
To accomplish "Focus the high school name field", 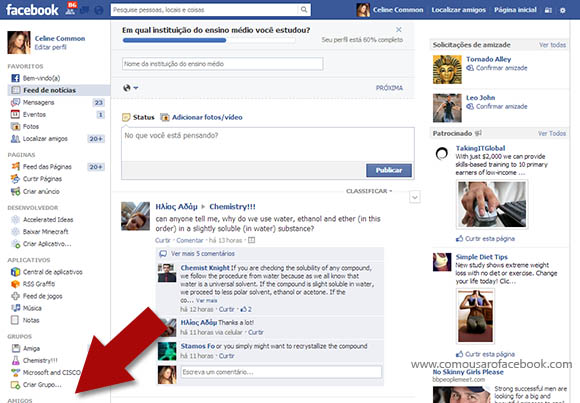I will click(x=222, y=64).
